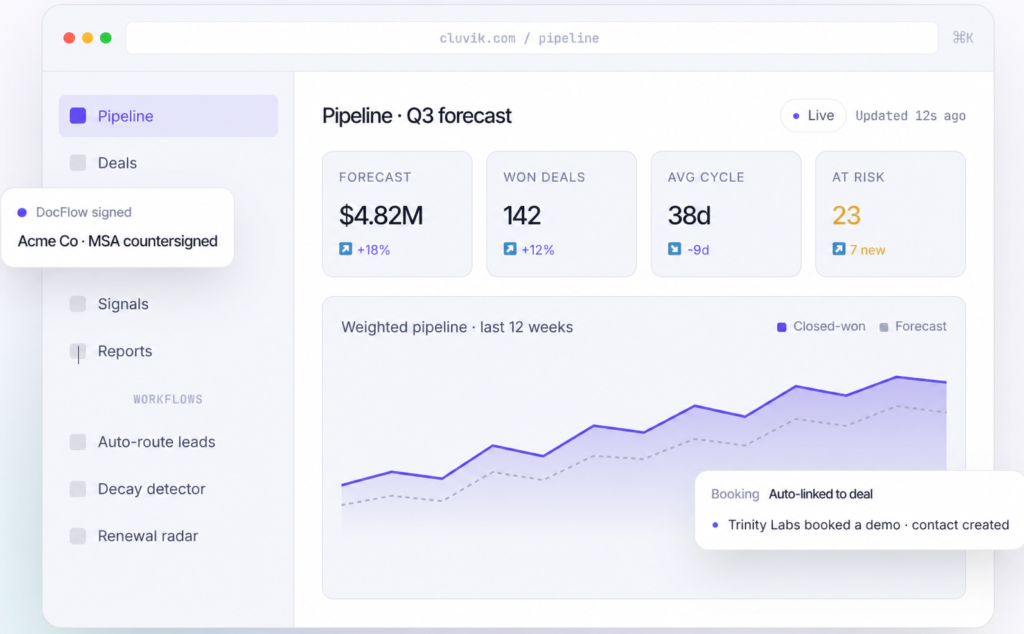
Task: Toggle the Closed-won legend swatch
Action: pos(782,327)
